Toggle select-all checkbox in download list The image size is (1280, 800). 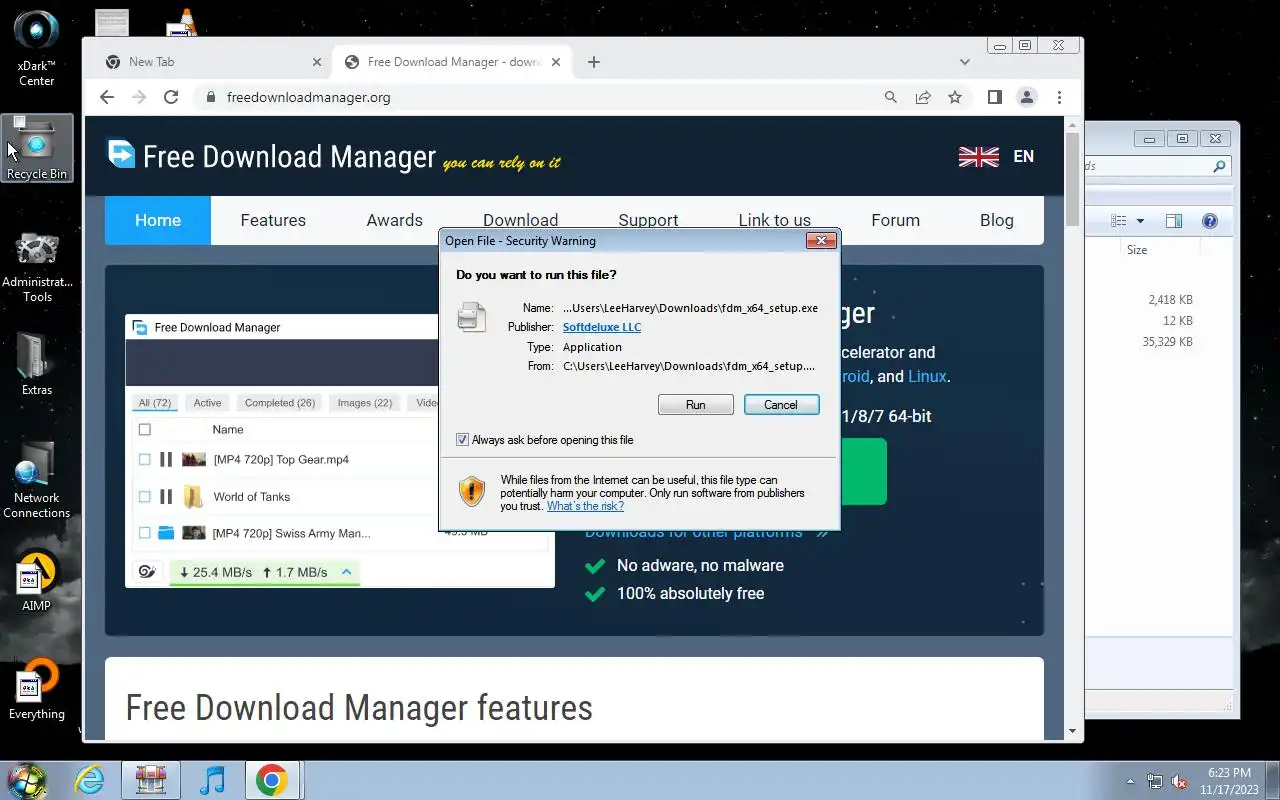click(144, 430)
